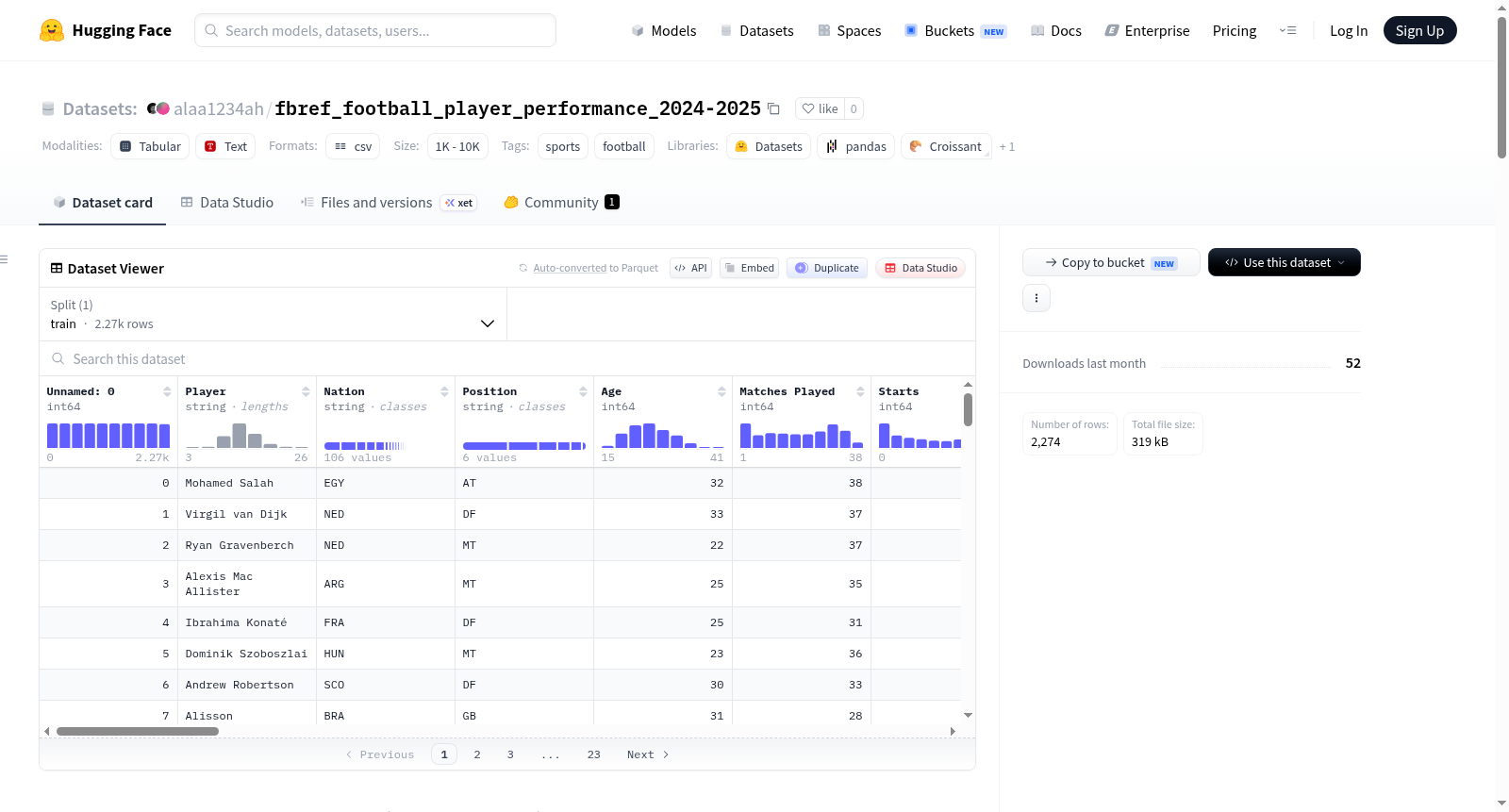
Task: Go to page 3 of the table
Action: pyautogui.click(x=510, y=754)
